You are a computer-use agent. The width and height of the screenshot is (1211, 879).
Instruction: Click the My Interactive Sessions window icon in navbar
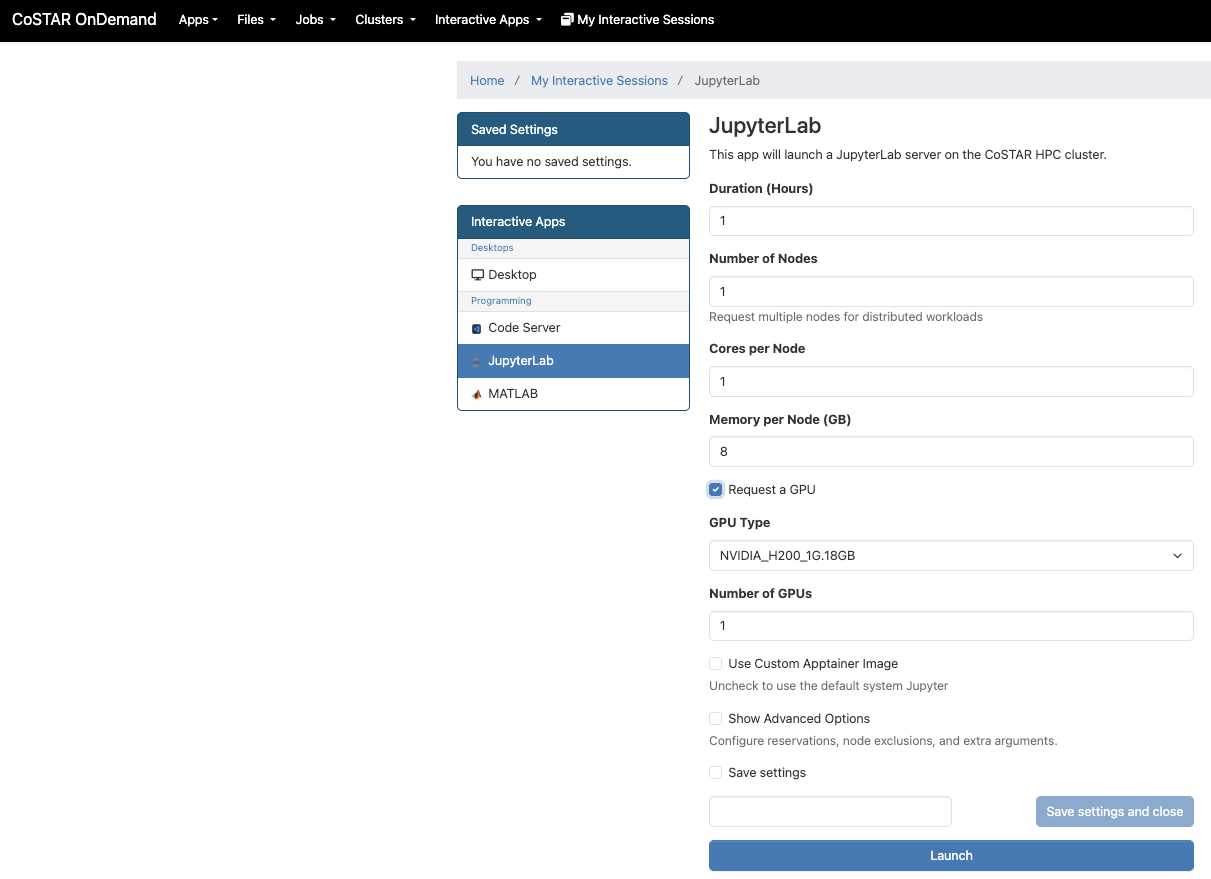point(567,19)
